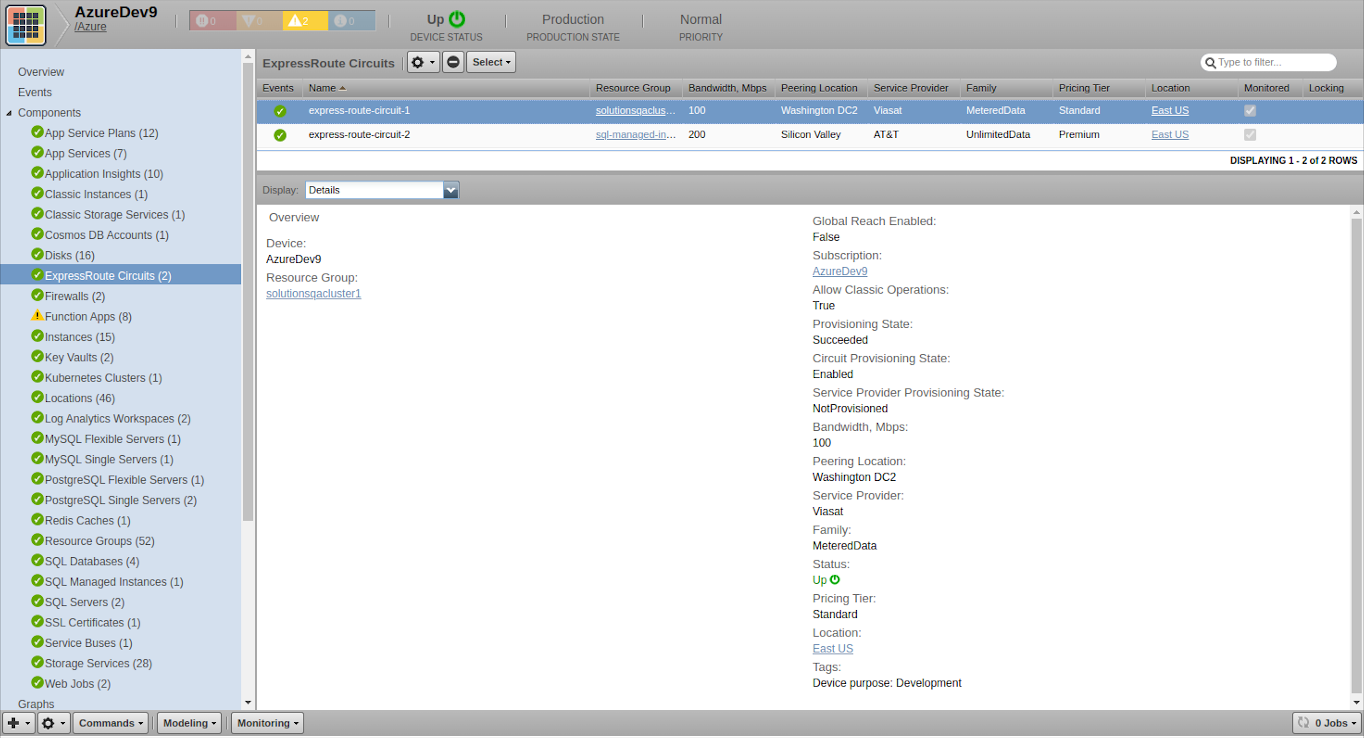
Task: Click the sidebar vertical scrollbar
Action: (x=248, y=290)
